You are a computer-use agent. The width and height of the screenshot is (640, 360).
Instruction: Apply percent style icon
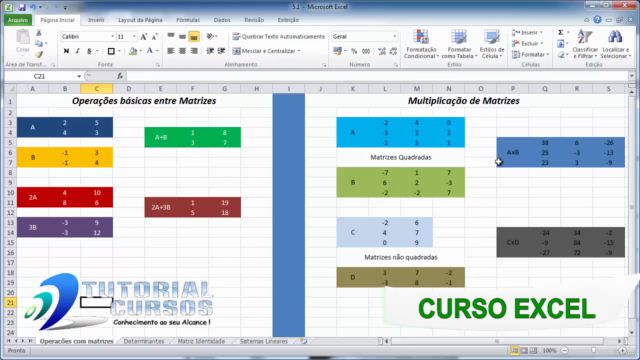[x=354, y=51]
